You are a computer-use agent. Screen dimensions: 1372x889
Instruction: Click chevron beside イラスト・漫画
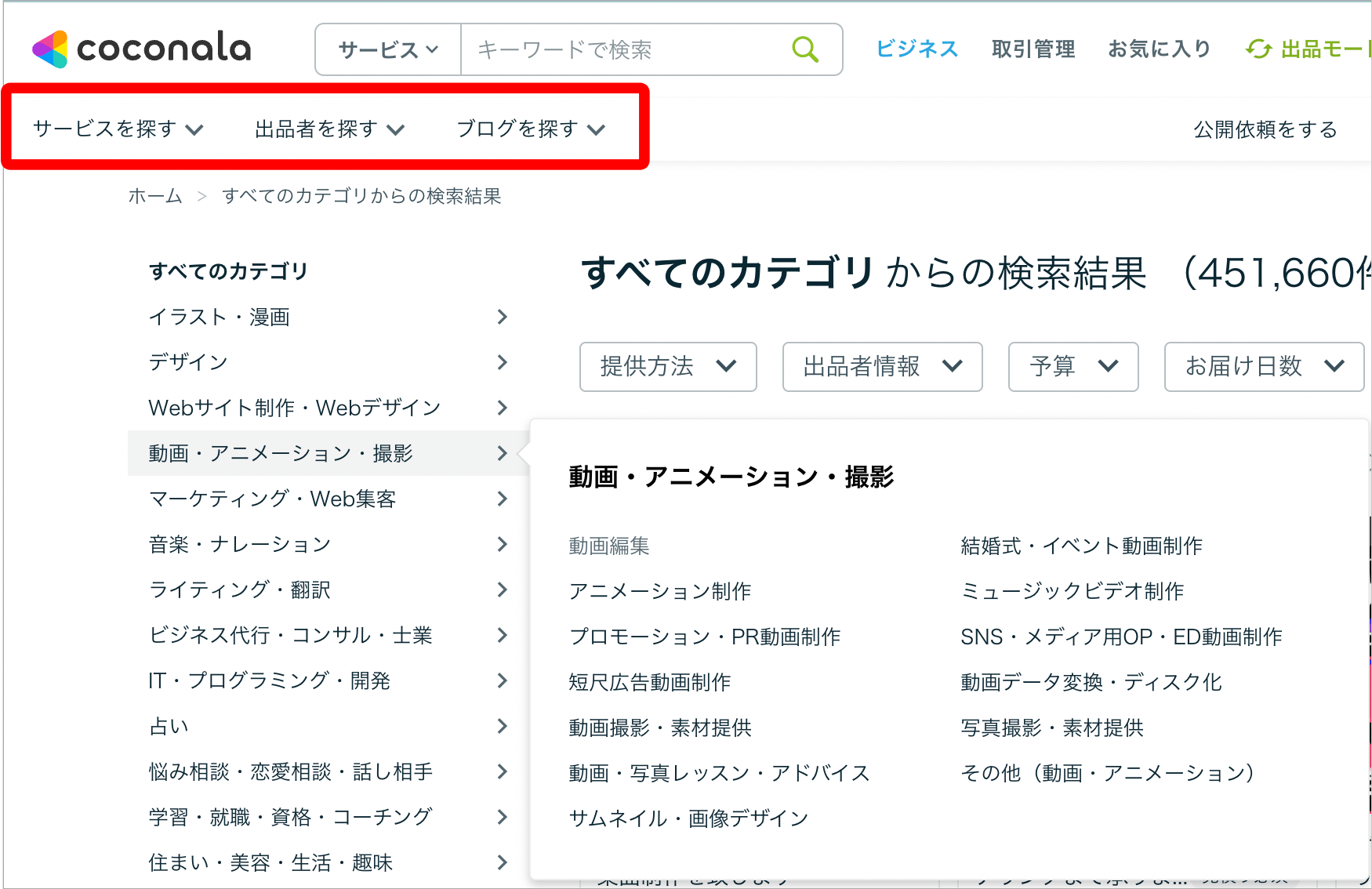pos(503,317)
